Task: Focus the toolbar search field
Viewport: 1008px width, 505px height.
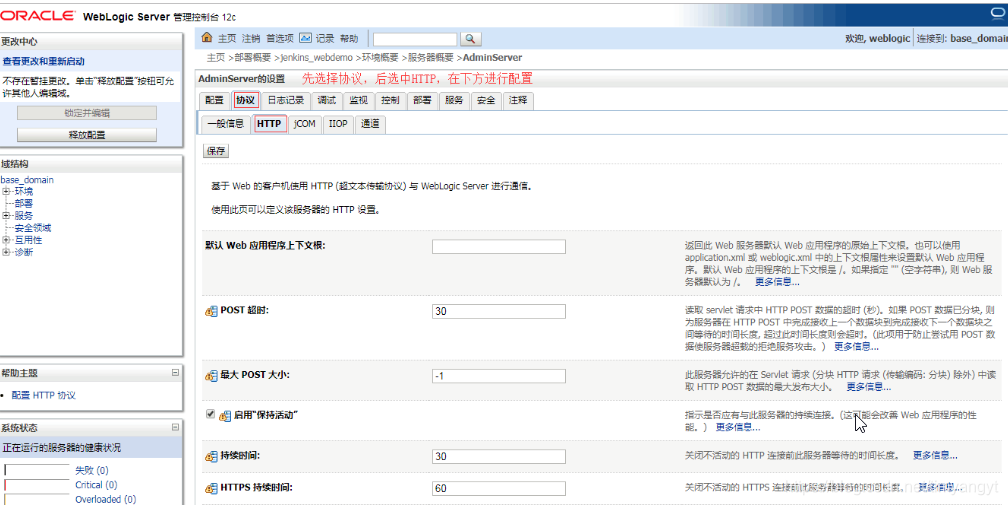Action: 415,39
